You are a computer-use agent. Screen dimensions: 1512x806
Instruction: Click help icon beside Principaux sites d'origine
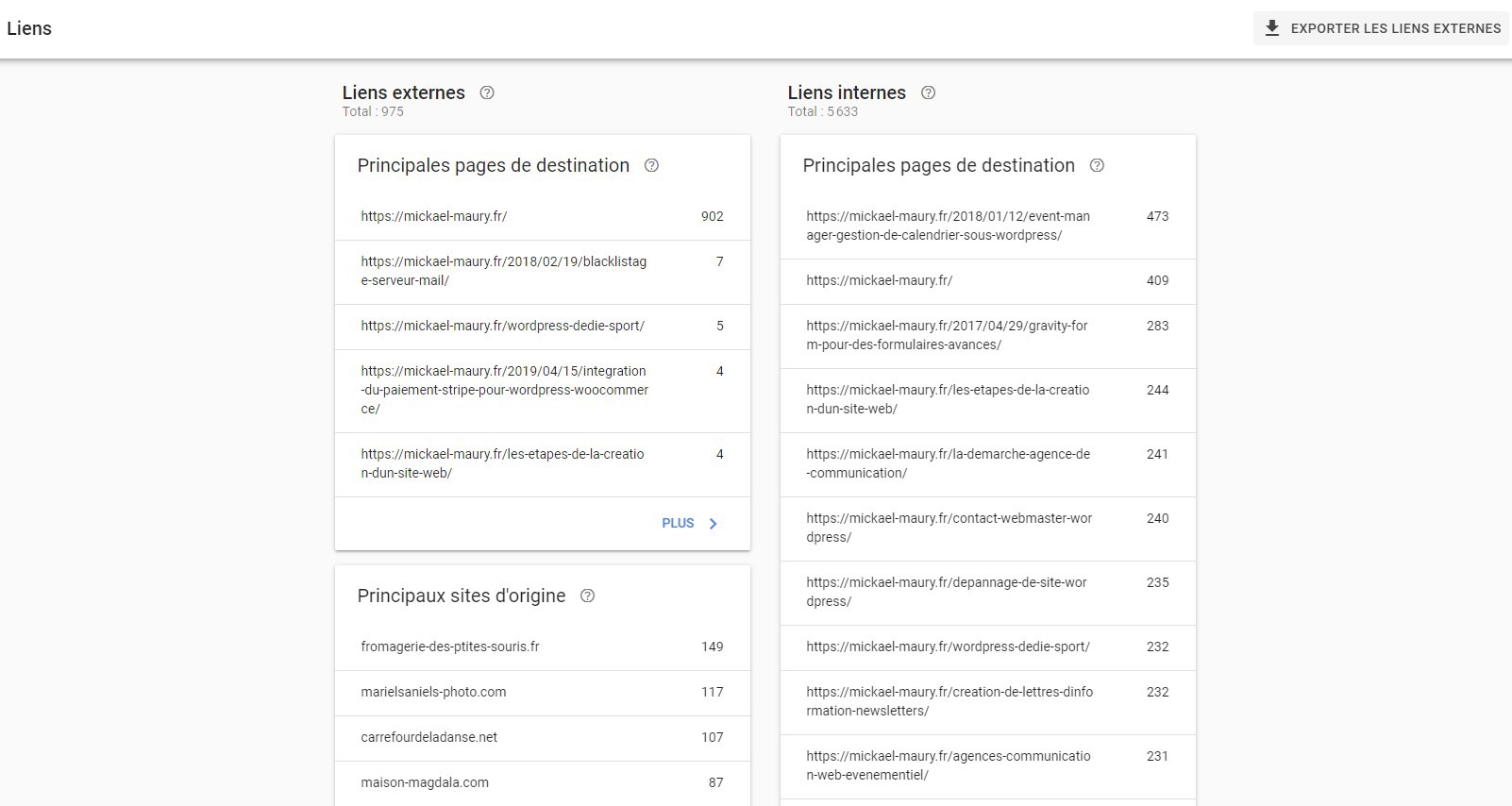click(x=587, y=596)
